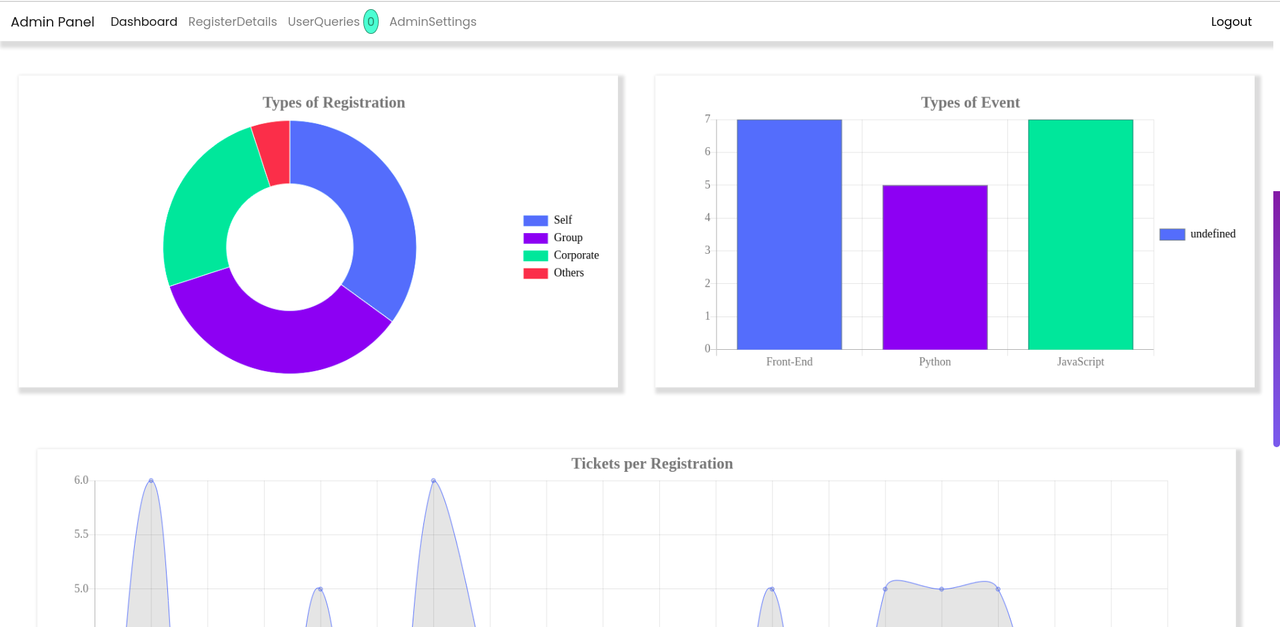Click the JavaScript axis label
This screenshot has height=627, width=1280.
click(1080, 362)
